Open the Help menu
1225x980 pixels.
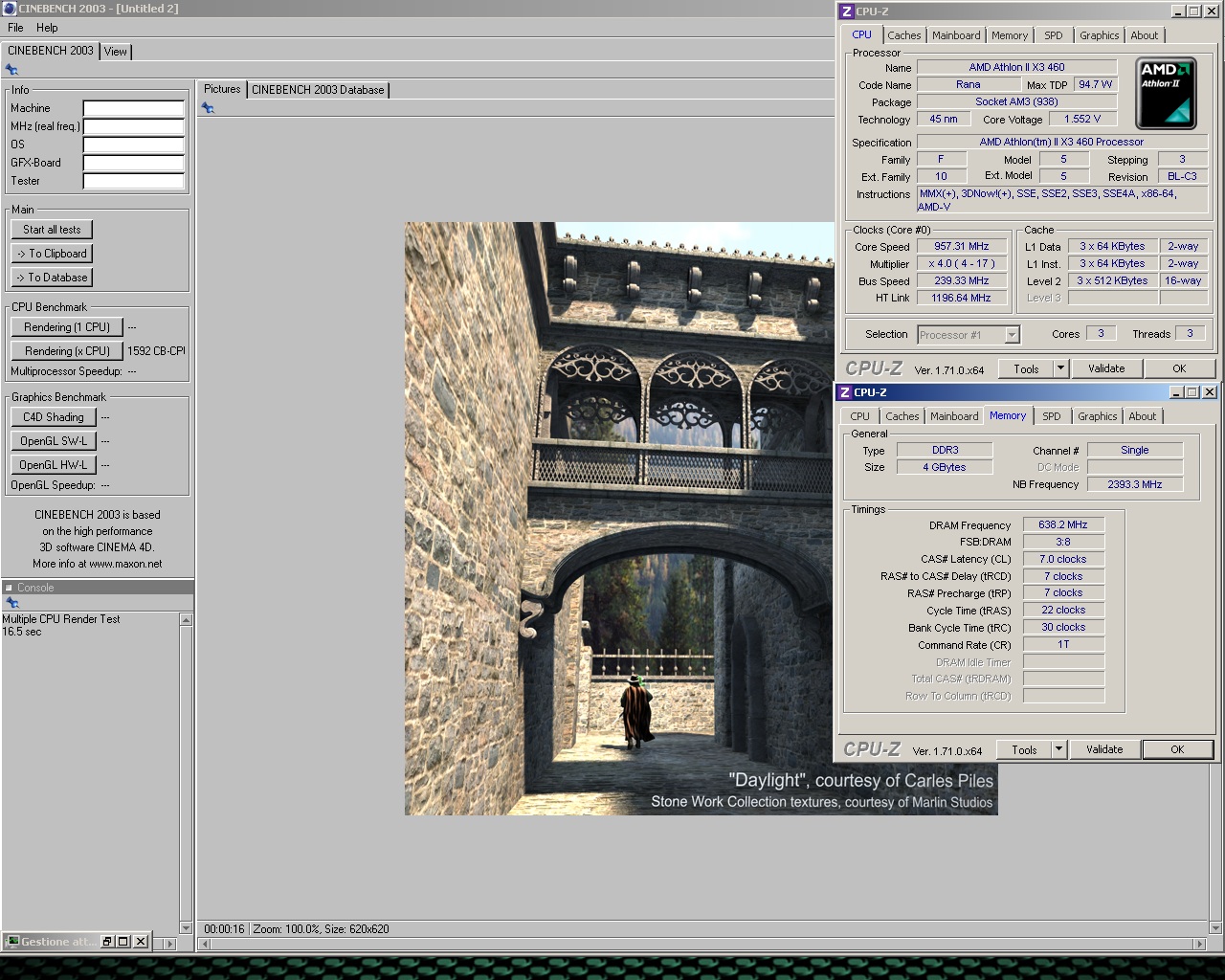pos(47,28)
